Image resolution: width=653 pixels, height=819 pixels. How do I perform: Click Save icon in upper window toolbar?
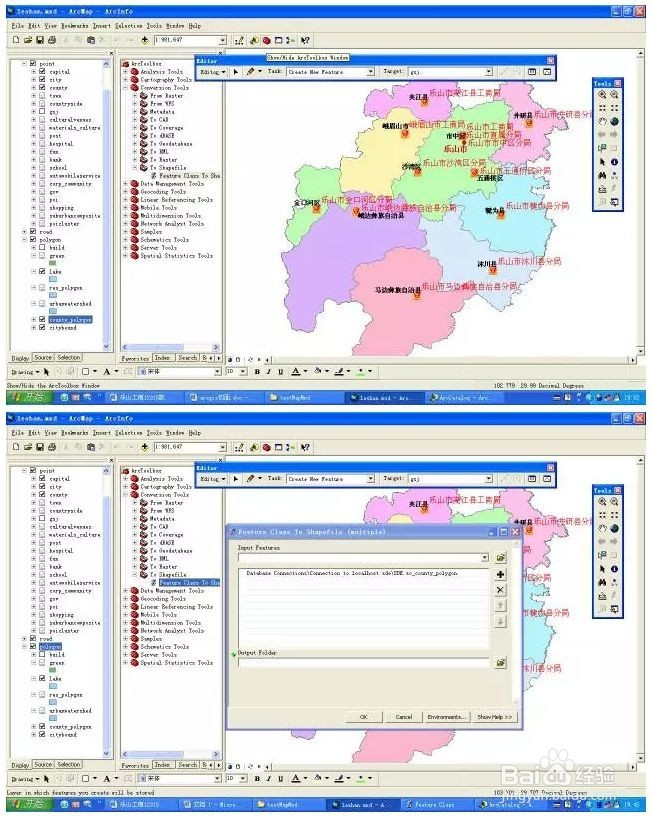point(40,40)
